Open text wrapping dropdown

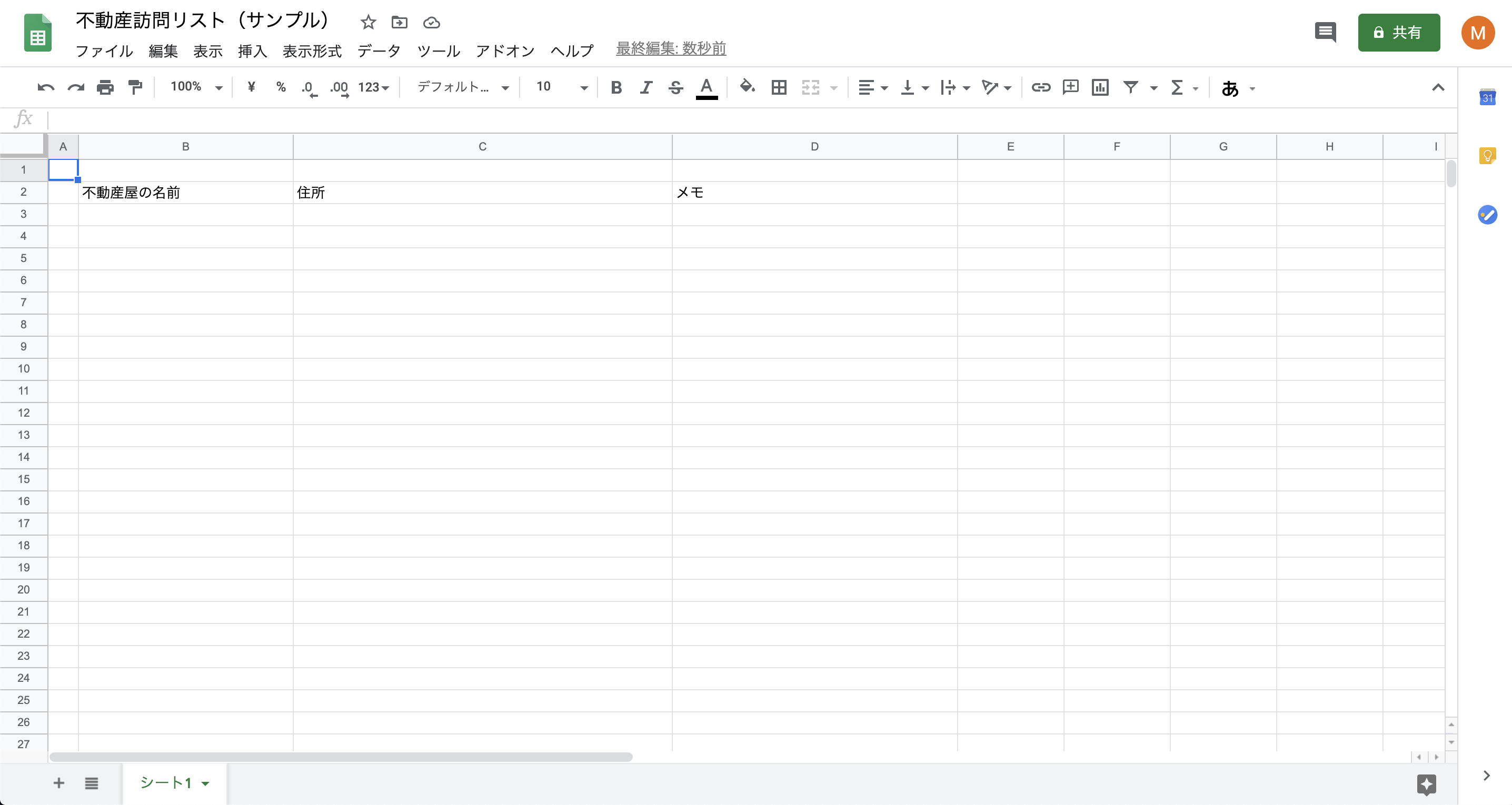(x=955, y=88)
